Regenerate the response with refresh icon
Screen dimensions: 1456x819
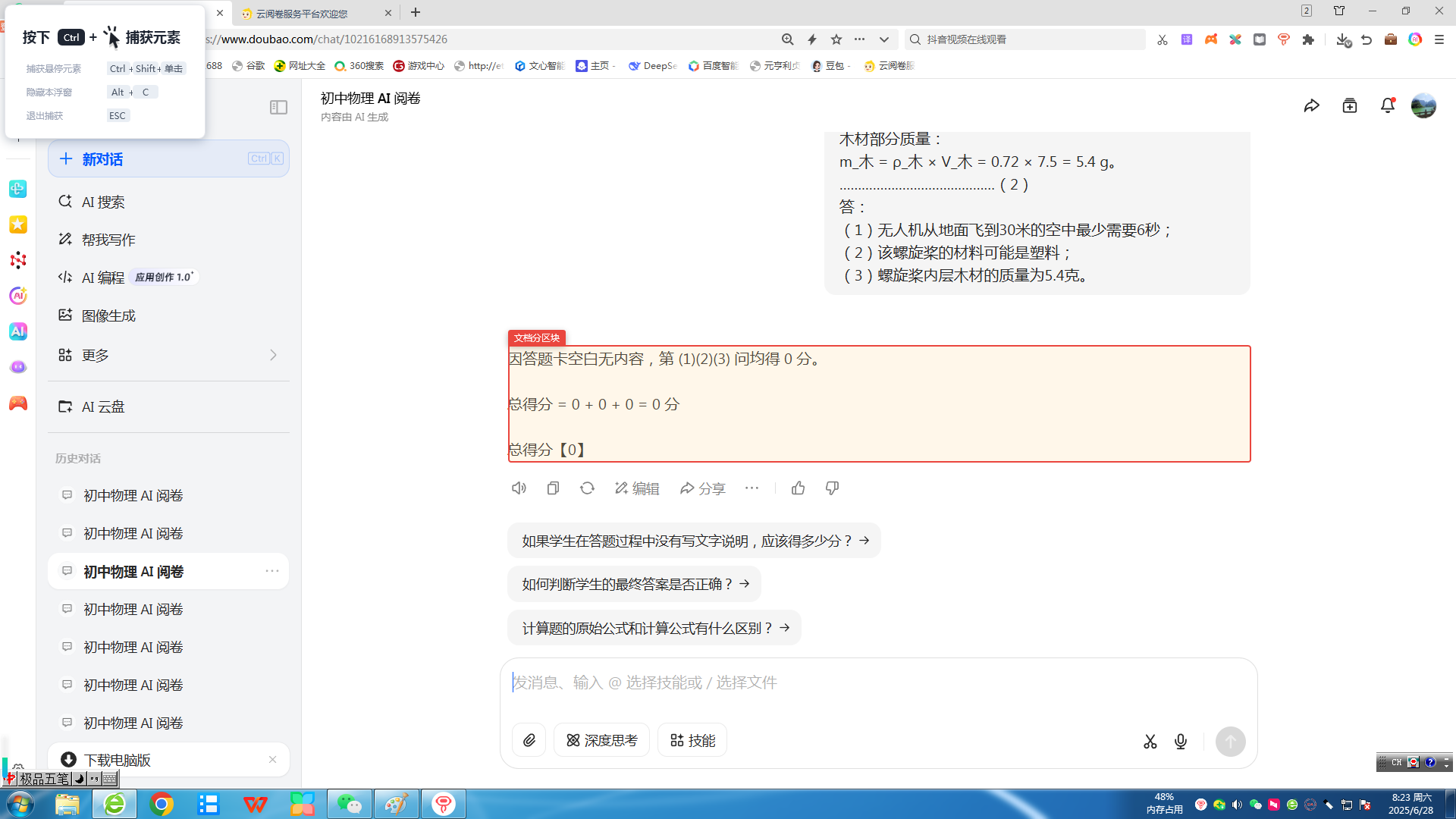pyautogui.click(x=587, y=488)
